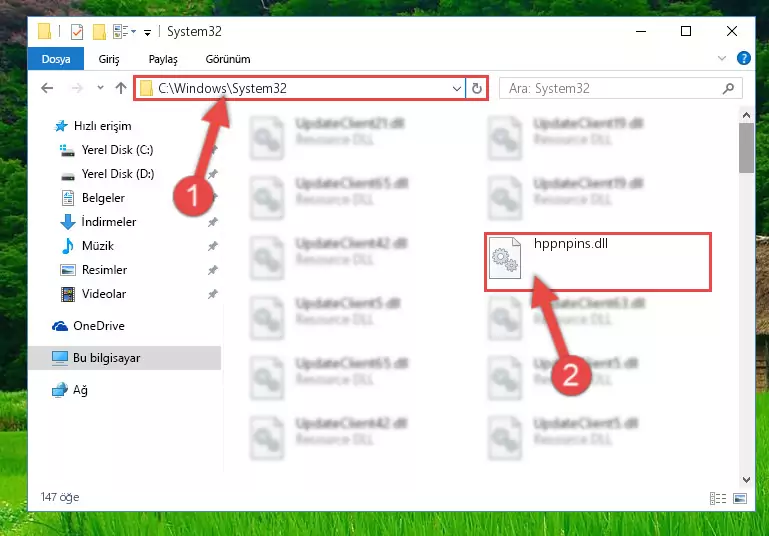This screenshot has height=536, width=769.
Task: Click the Ara: System32 search box
Action: pyautogui.click(x=620, y=88)
